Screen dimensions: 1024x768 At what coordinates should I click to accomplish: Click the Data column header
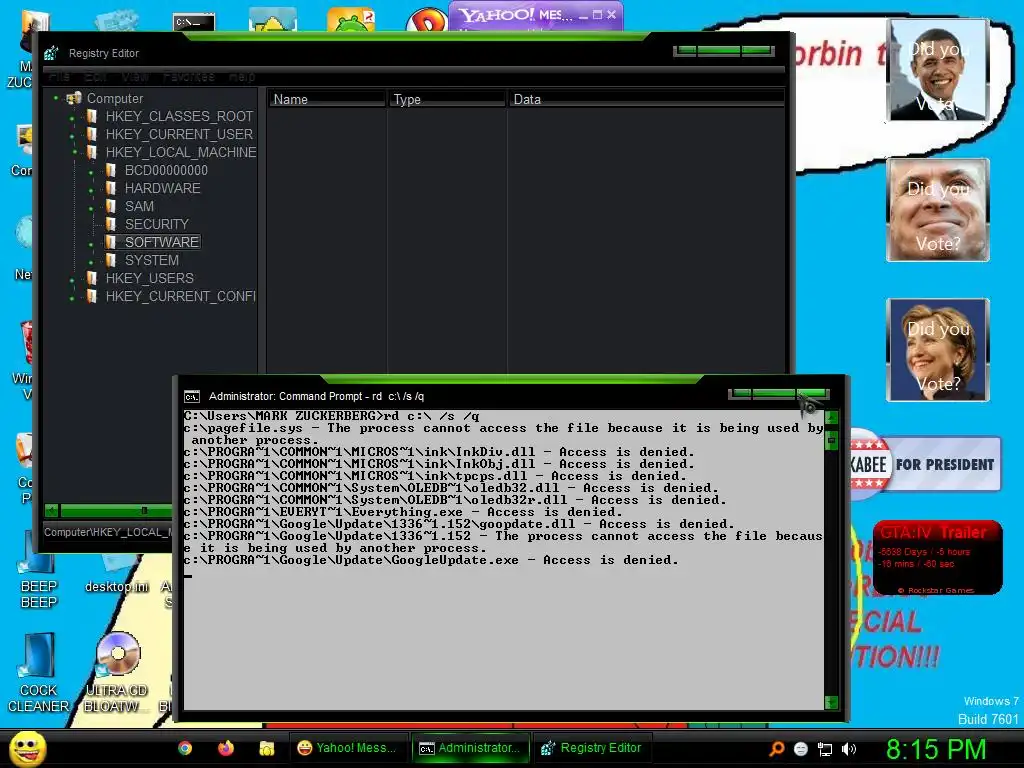pyautogui.click(x=646, y=99)
